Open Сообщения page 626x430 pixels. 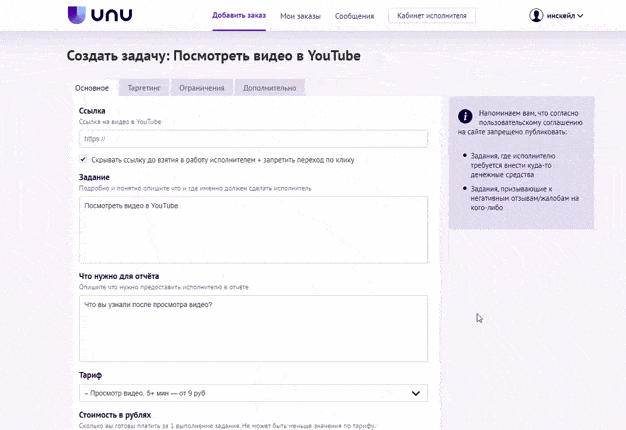tap(354, 16)
